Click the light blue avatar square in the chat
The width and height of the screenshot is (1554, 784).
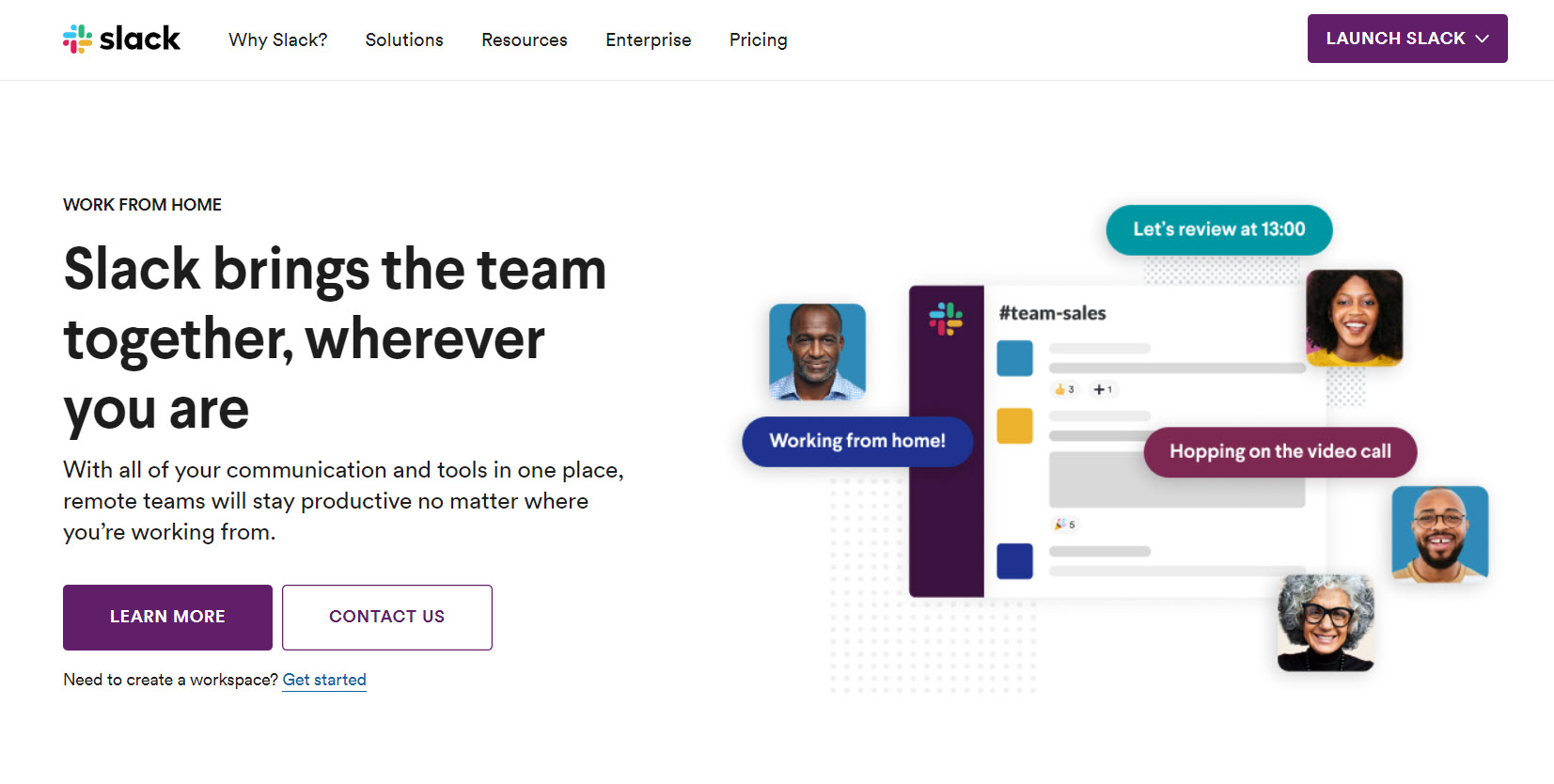pyautogui.click(x=1014, y=358)
